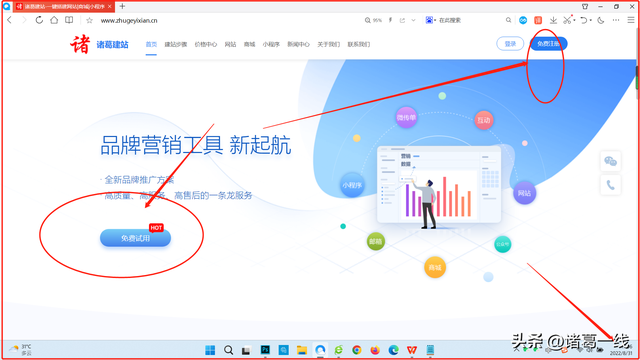
Task: Go back to the previous page
Action: (x=10, y=20)
